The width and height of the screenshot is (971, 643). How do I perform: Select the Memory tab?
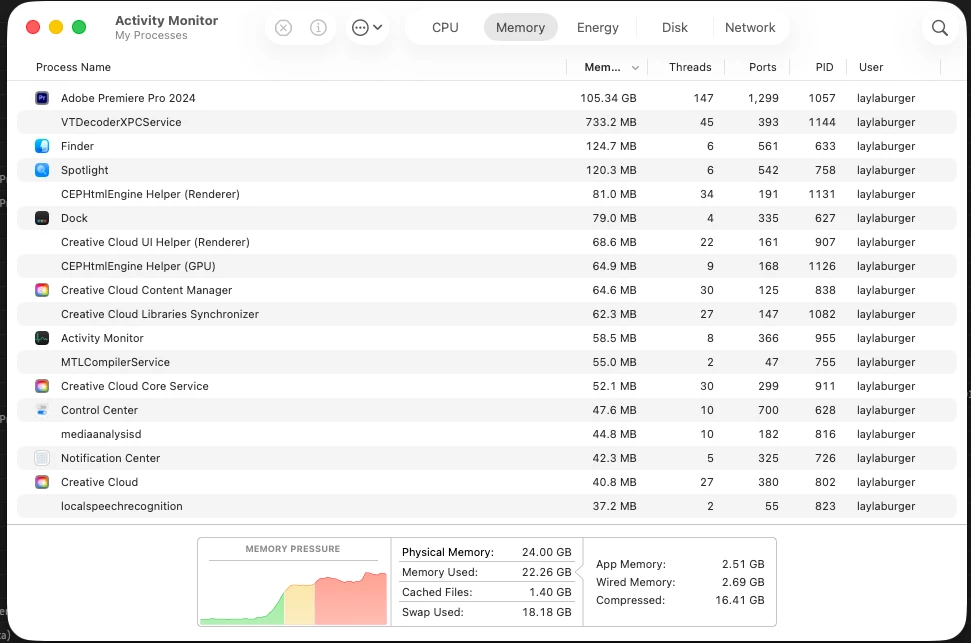[x=520, y=28]
